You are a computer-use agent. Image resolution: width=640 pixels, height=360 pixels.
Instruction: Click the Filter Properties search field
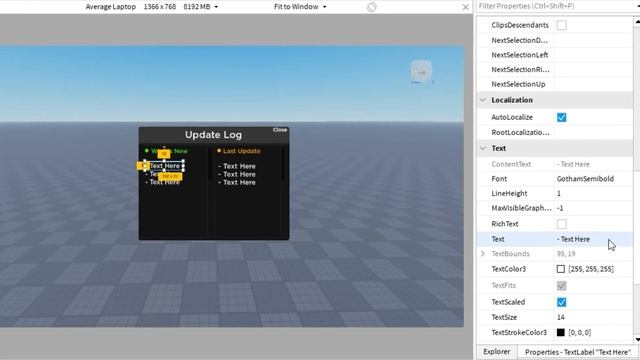click(x=555, y=6)
